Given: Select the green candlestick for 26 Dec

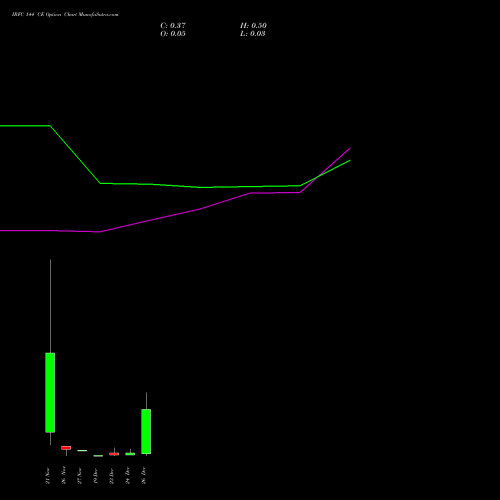Looking at the screenshot, I should click(146, 431).
